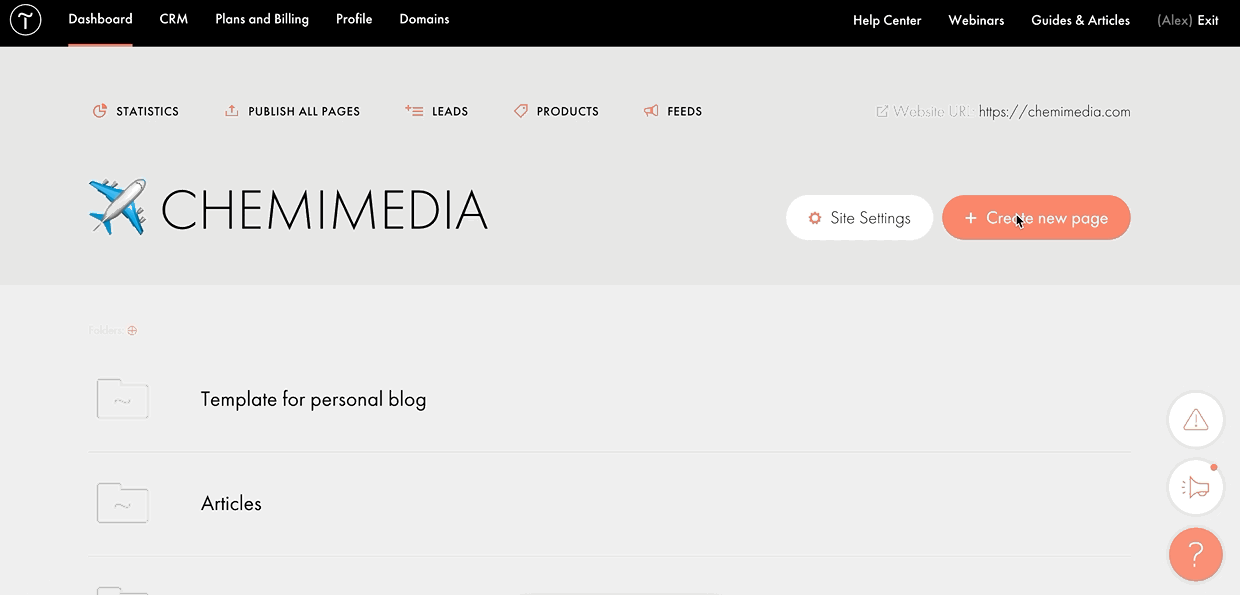
Task: Open the STATISTICS label link
Action: point(147,112)
